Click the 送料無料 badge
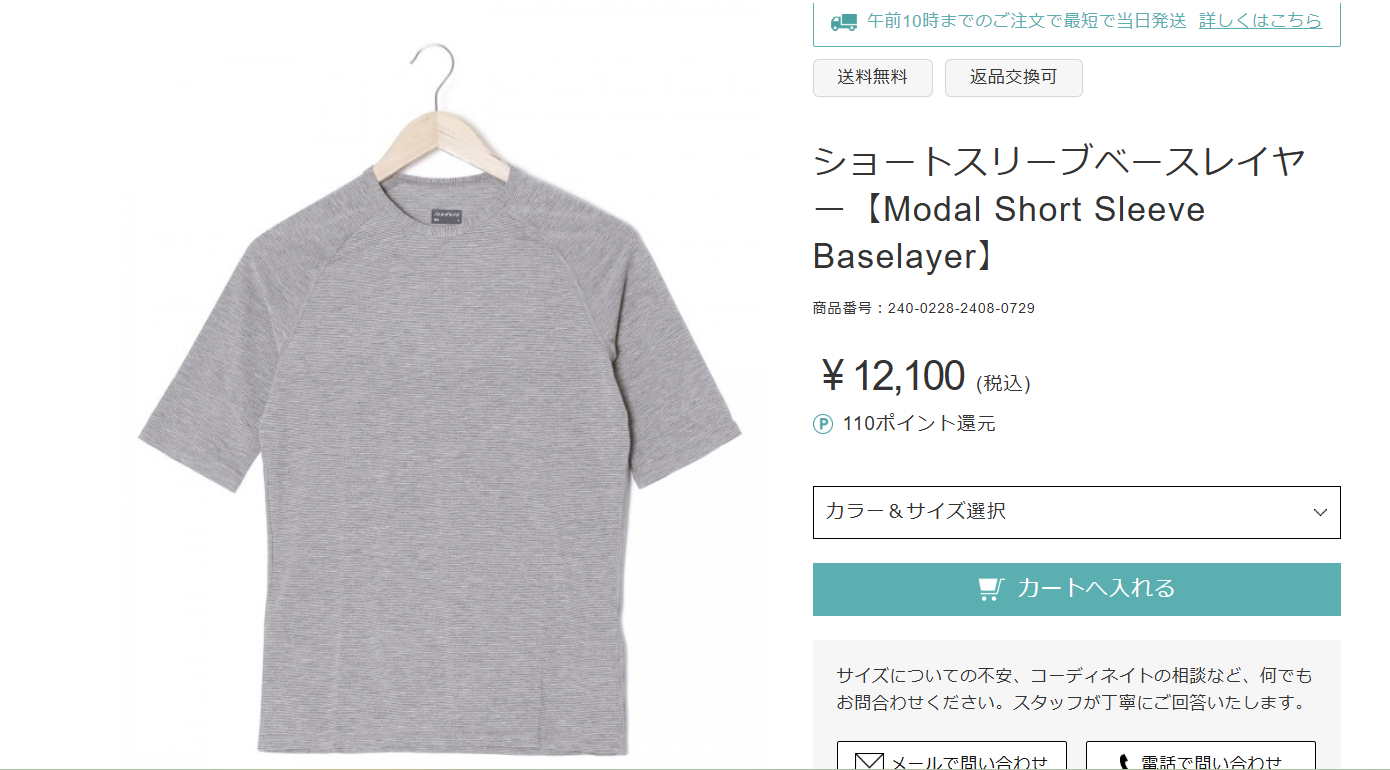The height and width of the screenshot is (770, 1390). (x=872, y=77)
